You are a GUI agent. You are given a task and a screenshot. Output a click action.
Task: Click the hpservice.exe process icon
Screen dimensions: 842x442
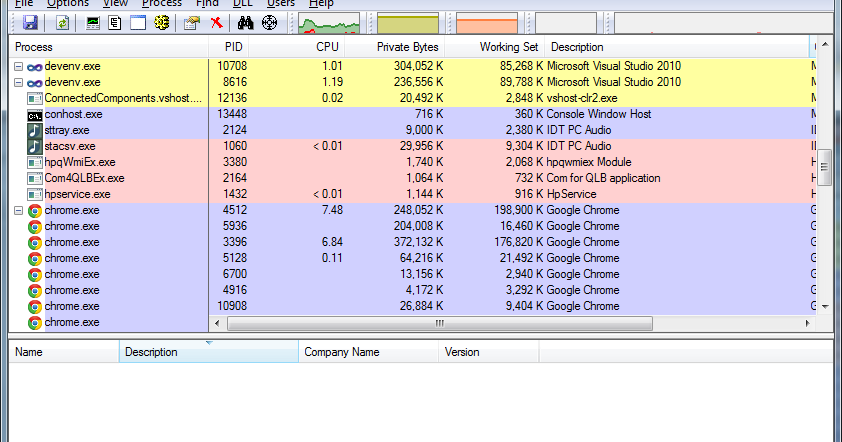coord(35,195)
